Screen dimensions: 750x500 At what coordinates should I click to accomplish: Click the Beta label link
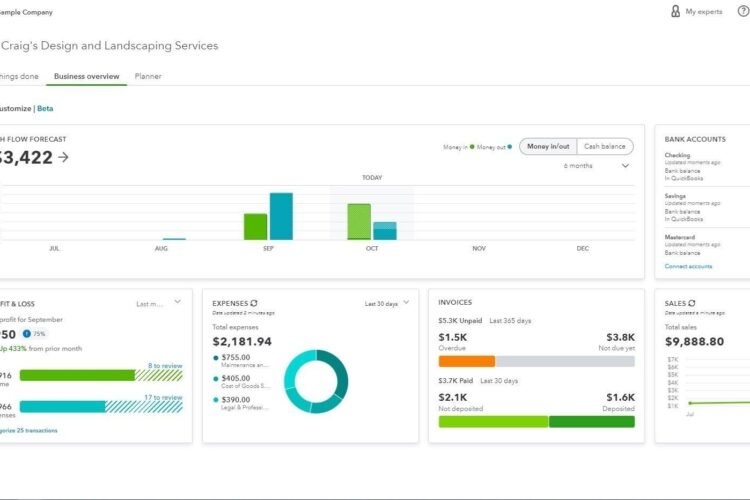[45, 109]
